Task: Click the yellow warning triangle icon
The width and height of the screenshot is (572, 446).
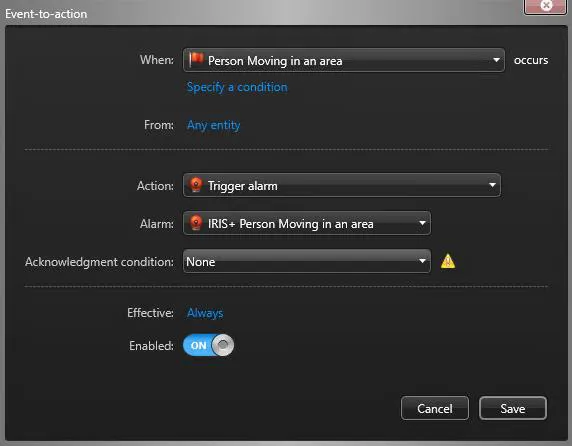Action: click(448, 261)
